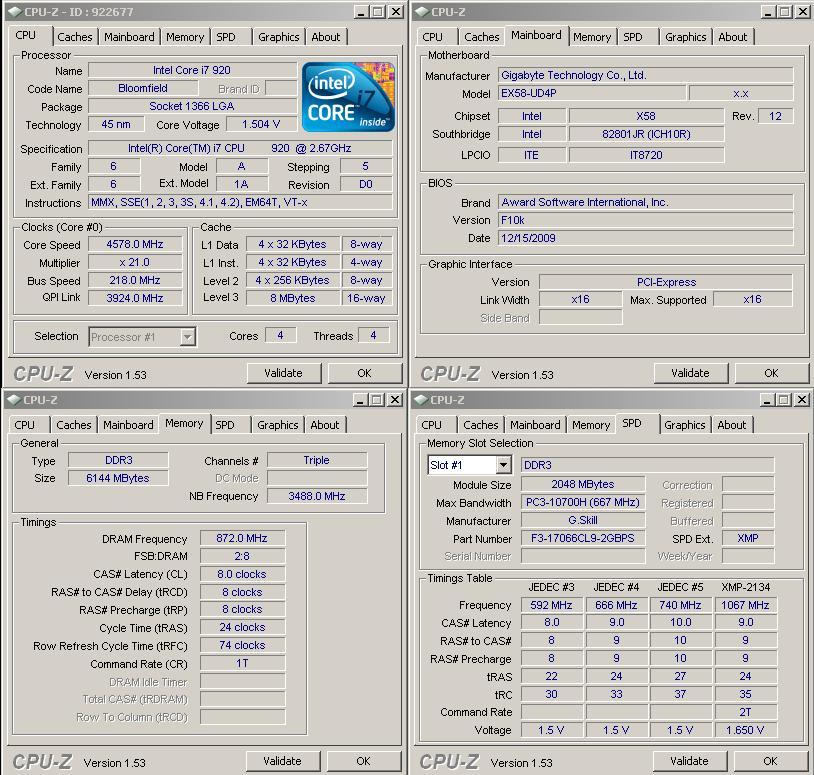
Task: Click the Max Bandwidth value PC3-10700H (667 MHz)
Action: click(583, 502)
